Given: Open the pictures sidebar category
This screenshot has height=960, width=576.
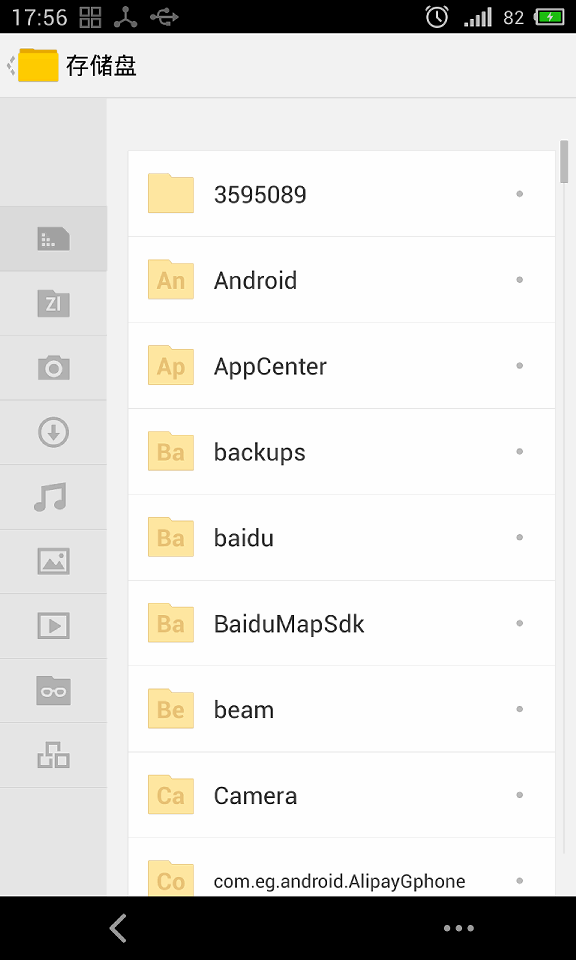Looking at the screenshot, I should [x=53, y=561].
